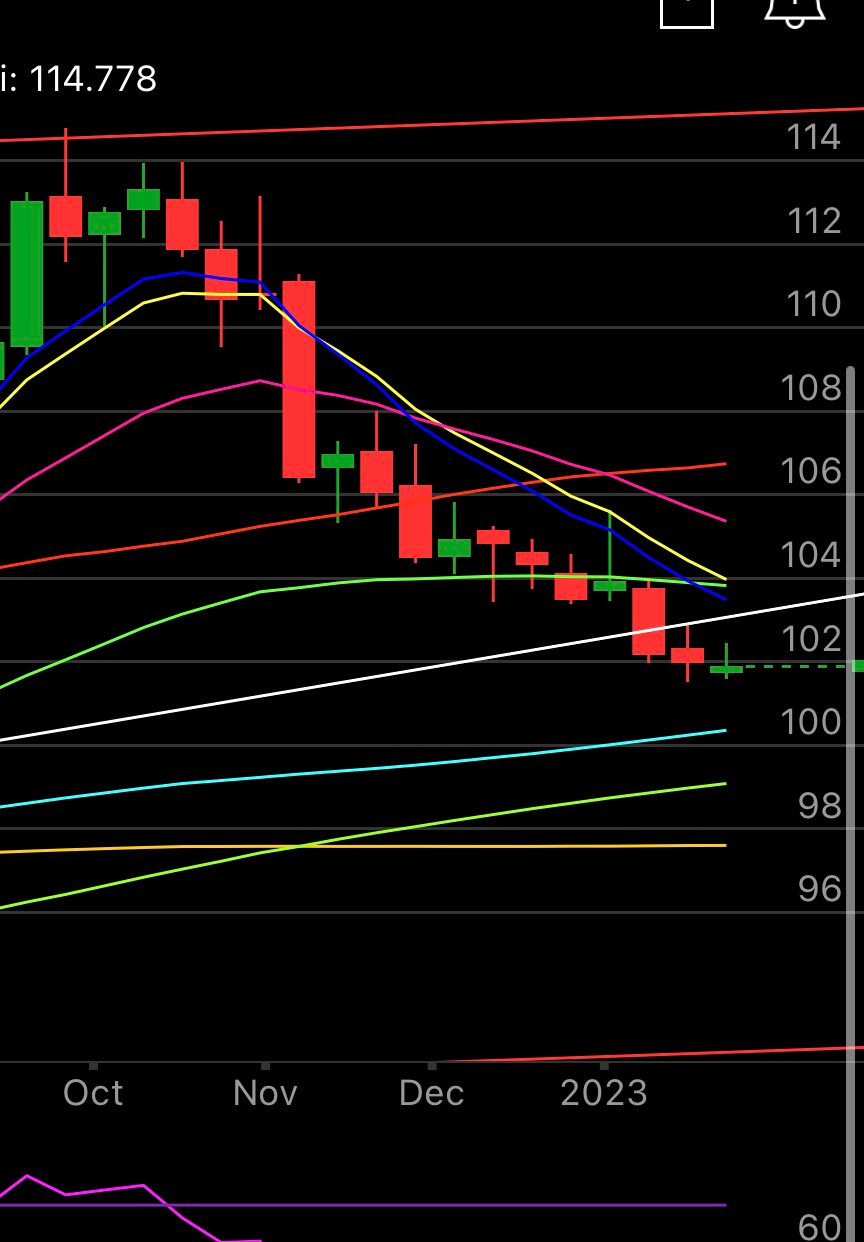Select the tall green September candlestick
The image size is (864, 1242).
click(27, 273)
